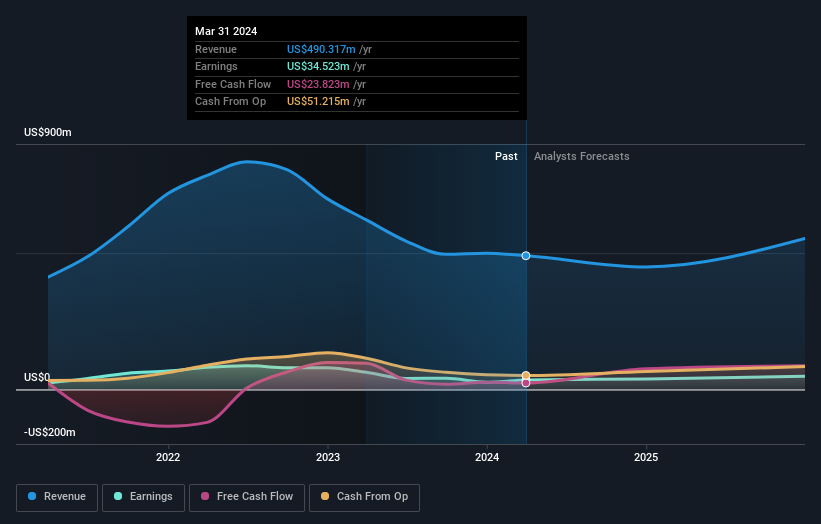Select the 2024 x-axis label

click(487, 457)
